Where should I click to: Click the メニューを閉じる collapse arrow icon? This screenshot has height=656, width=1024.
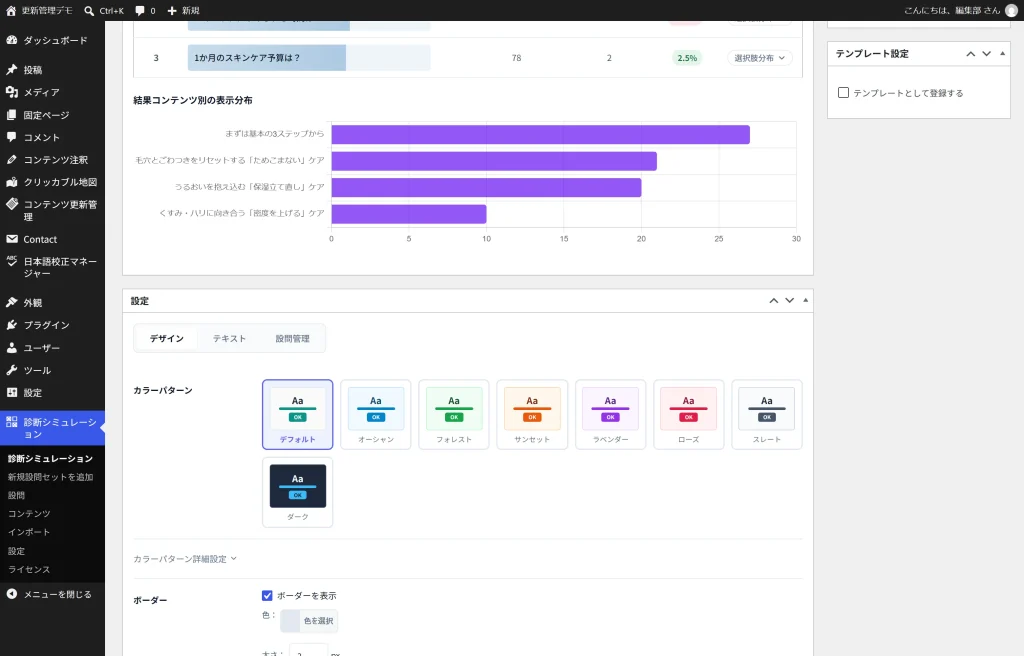pos(12,594)
